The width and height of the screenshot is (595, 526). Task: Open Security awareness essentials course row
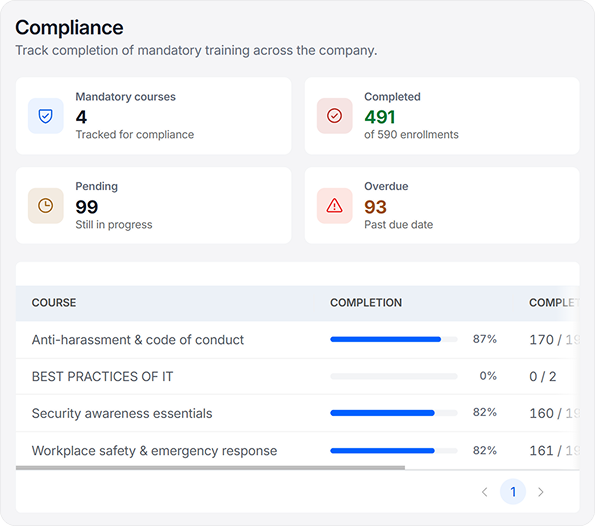[298, 413]
